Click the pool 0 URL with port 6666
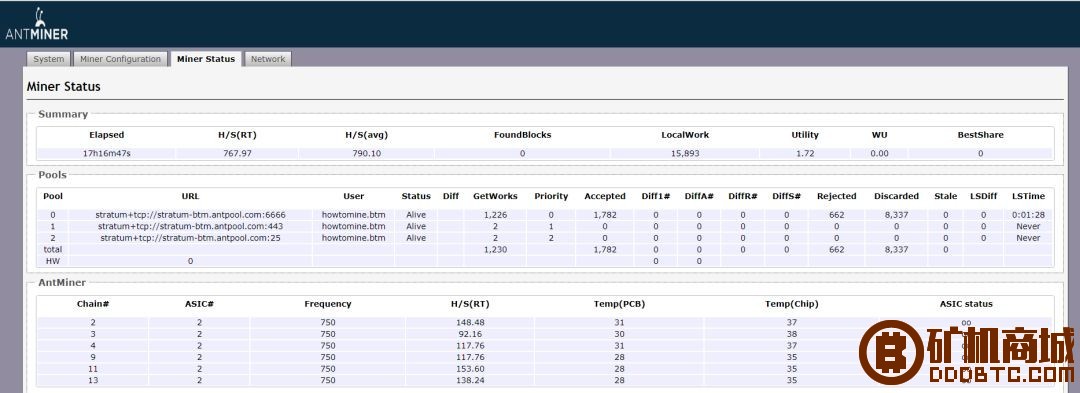The image size is (1080, 393). tap(191, 215)
